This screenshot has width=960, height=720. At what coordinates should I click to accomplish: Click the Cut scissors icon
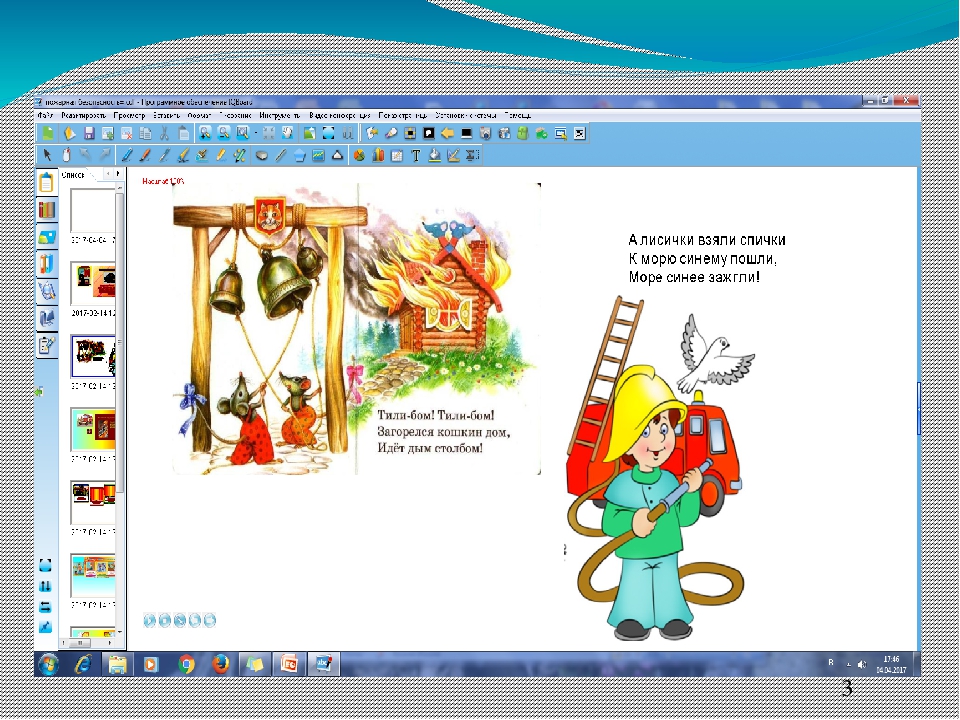[164, 133]
